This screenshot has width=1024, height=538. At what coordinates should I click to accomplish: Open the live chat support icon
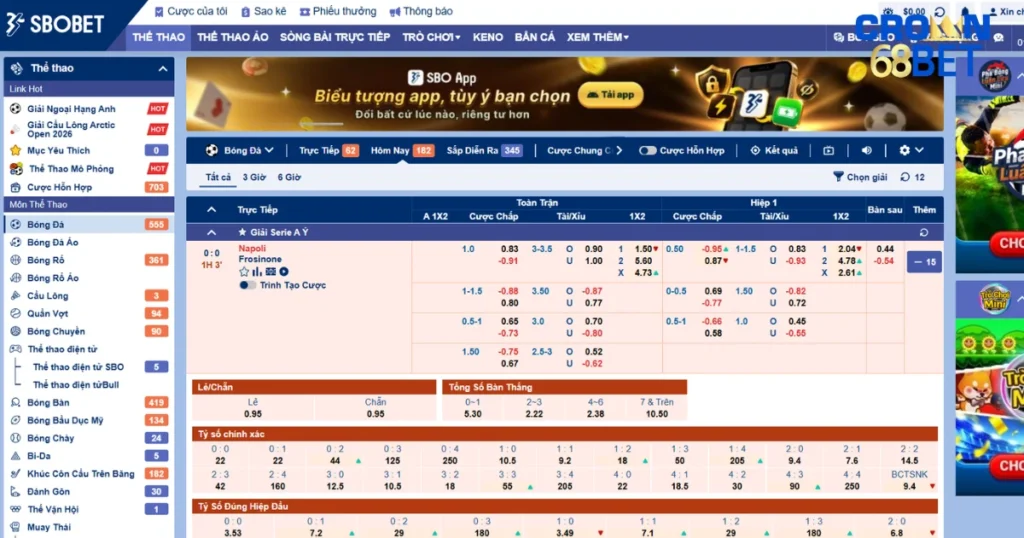click(999, 37)
